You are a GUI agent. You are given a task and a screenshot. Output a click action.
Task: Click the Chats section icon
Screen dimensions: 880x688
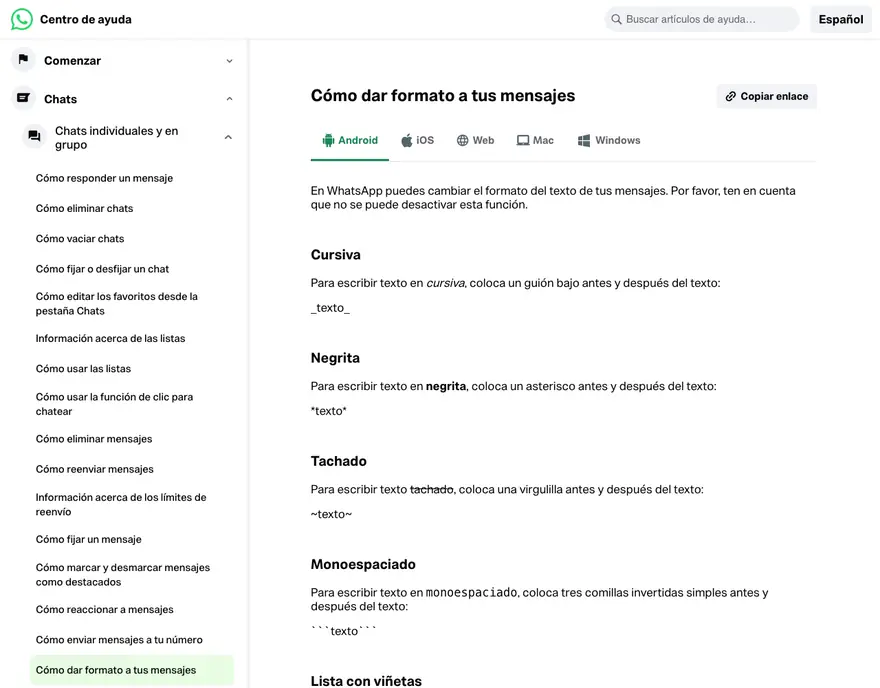point(23,98)
